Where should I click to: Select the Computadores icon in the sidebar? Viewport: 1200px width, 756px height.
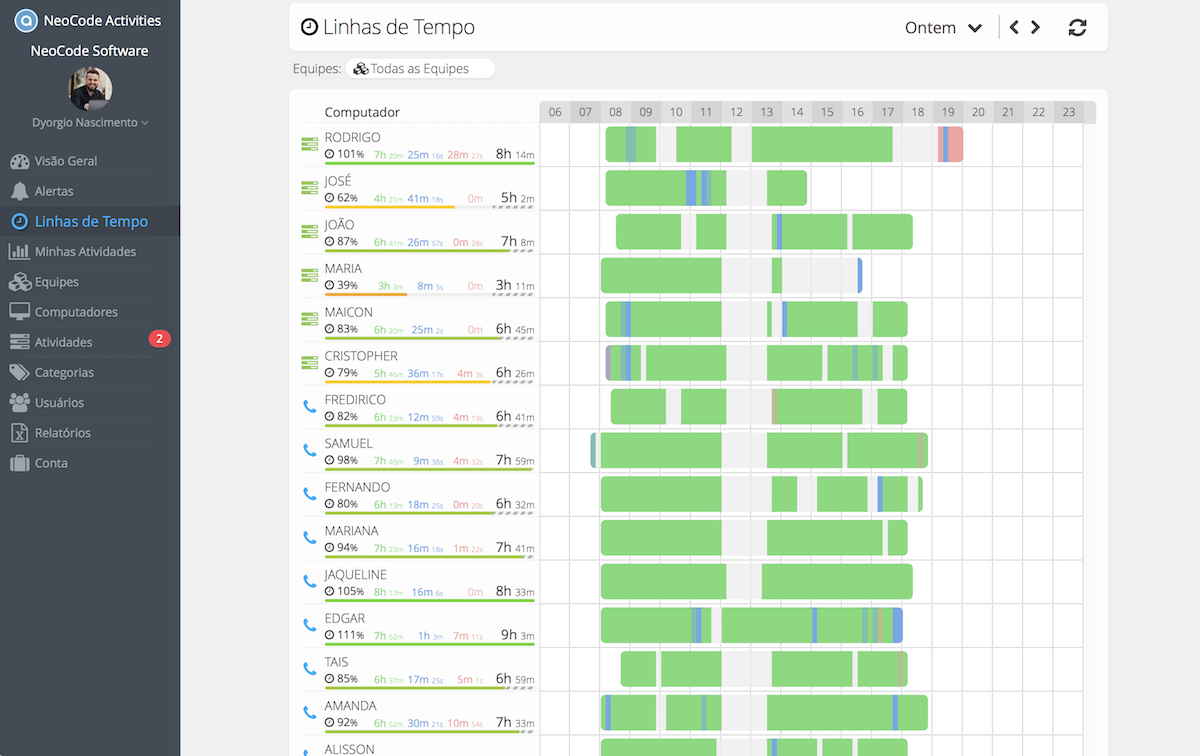point(20,311)
